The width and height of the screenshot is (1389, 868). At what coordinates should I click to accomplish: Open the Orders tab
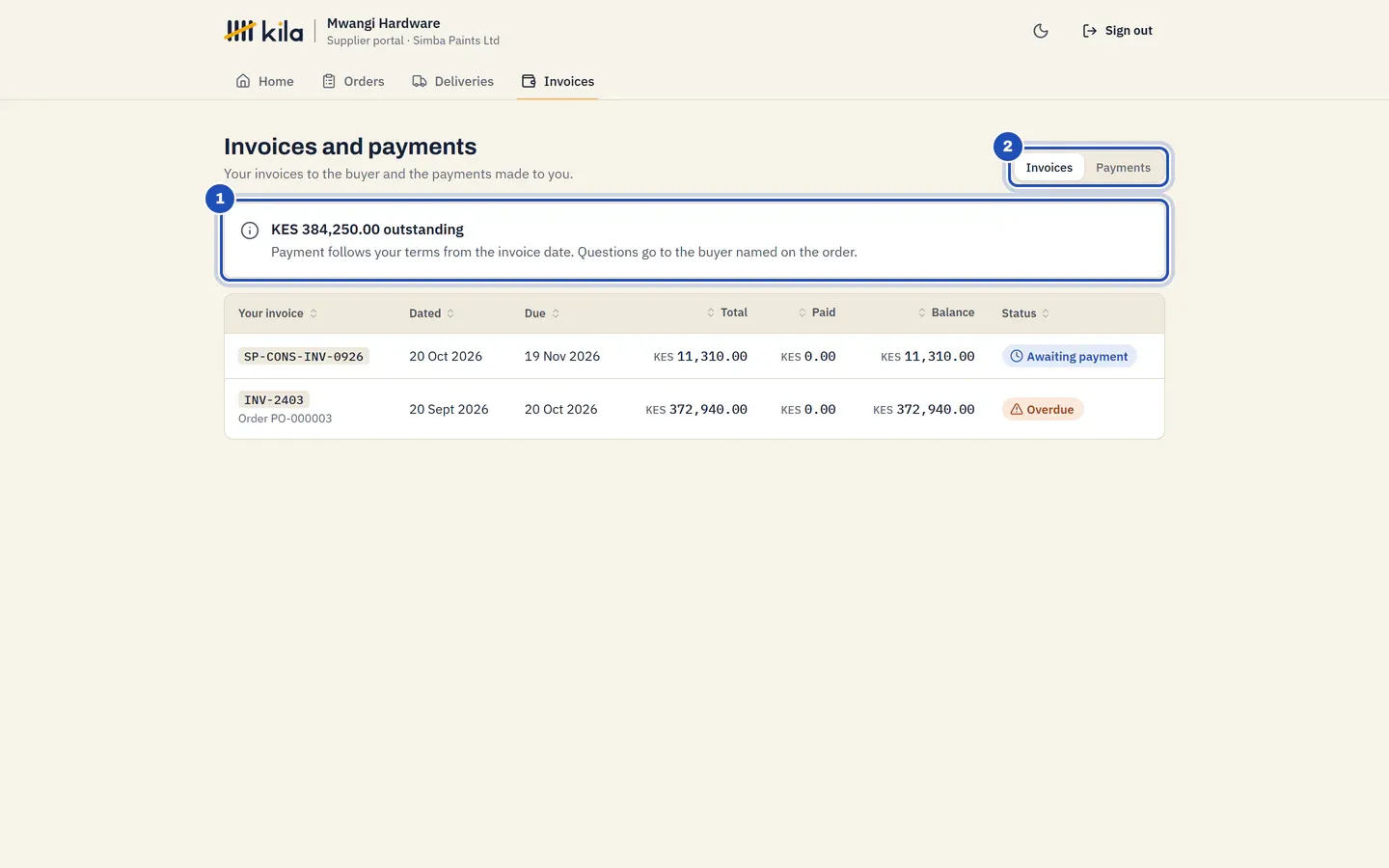click(353, 81)
